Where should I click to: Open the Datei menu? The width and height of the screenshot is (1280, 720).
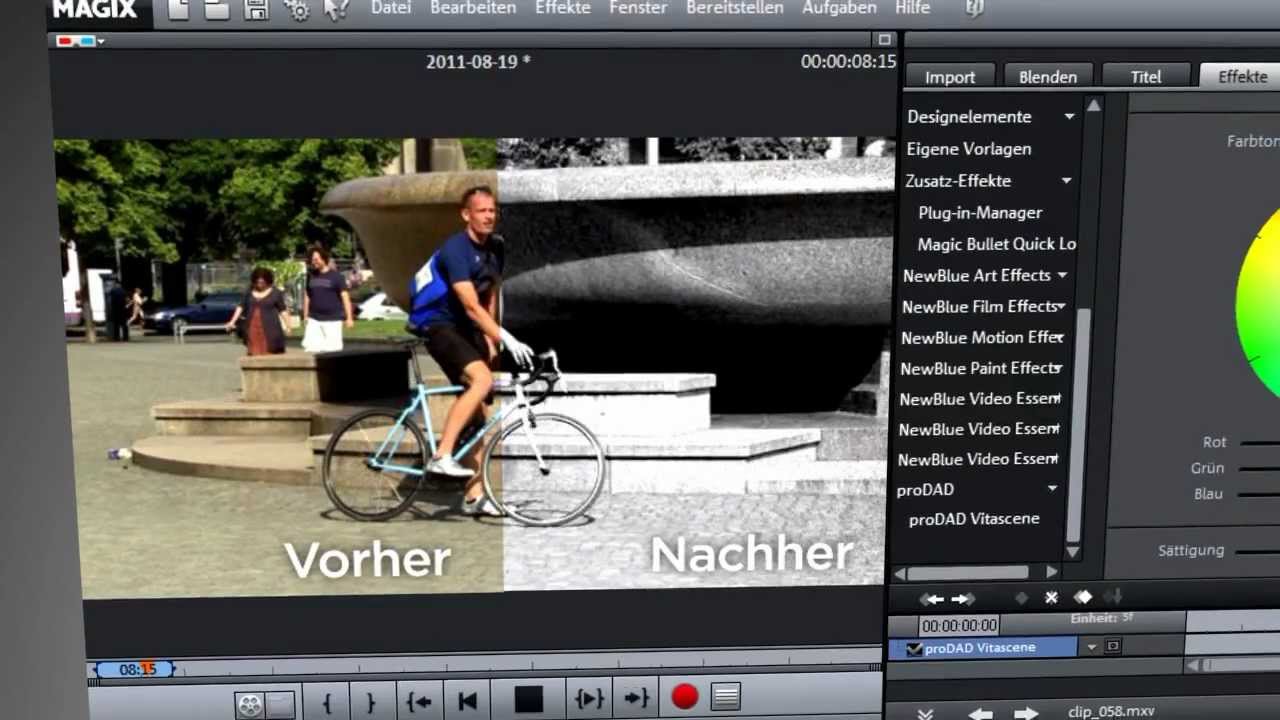coord(390,8)
